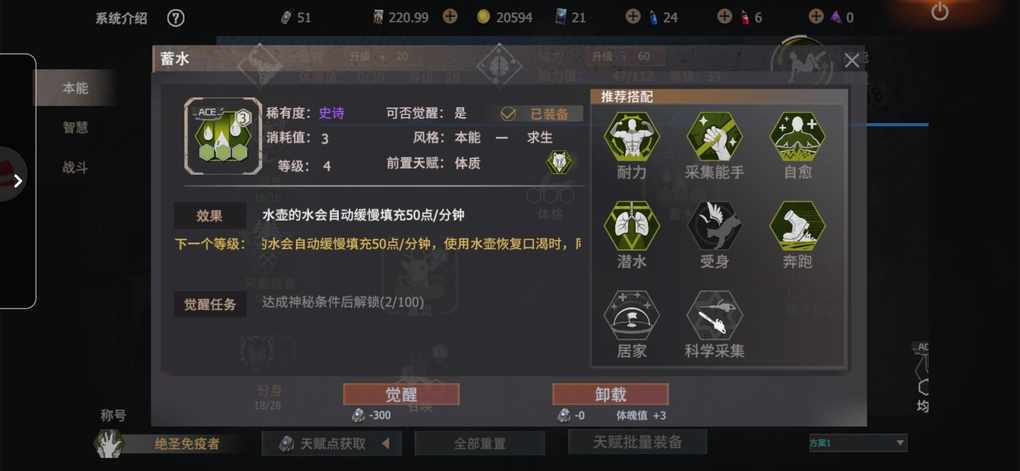Toggle the 已装备 equipped checkbox

click(508, 114)
